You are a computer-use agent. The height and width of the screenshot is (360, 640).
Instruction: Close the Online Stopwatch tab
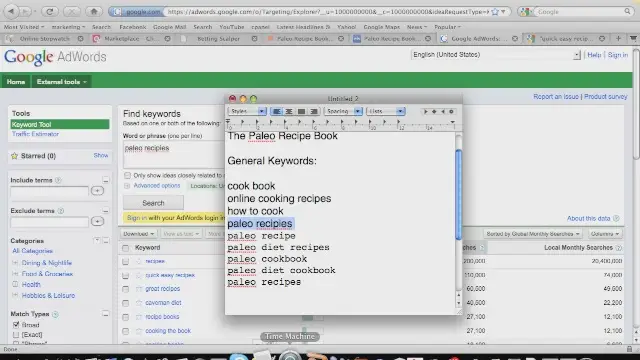[x=80, y=38]
